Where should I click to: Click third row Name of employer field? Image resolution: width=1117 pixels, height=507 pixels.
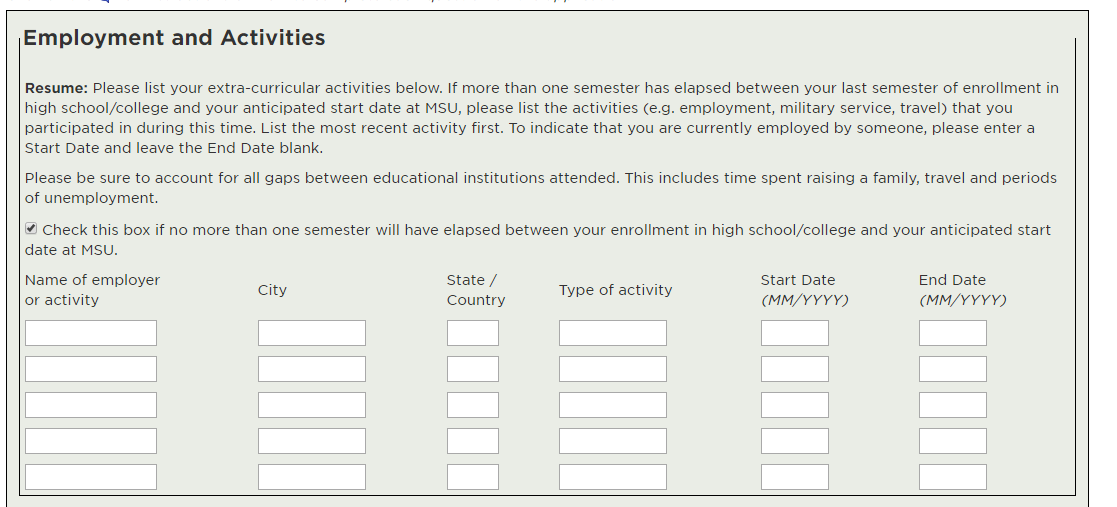[x=91, y=405]
